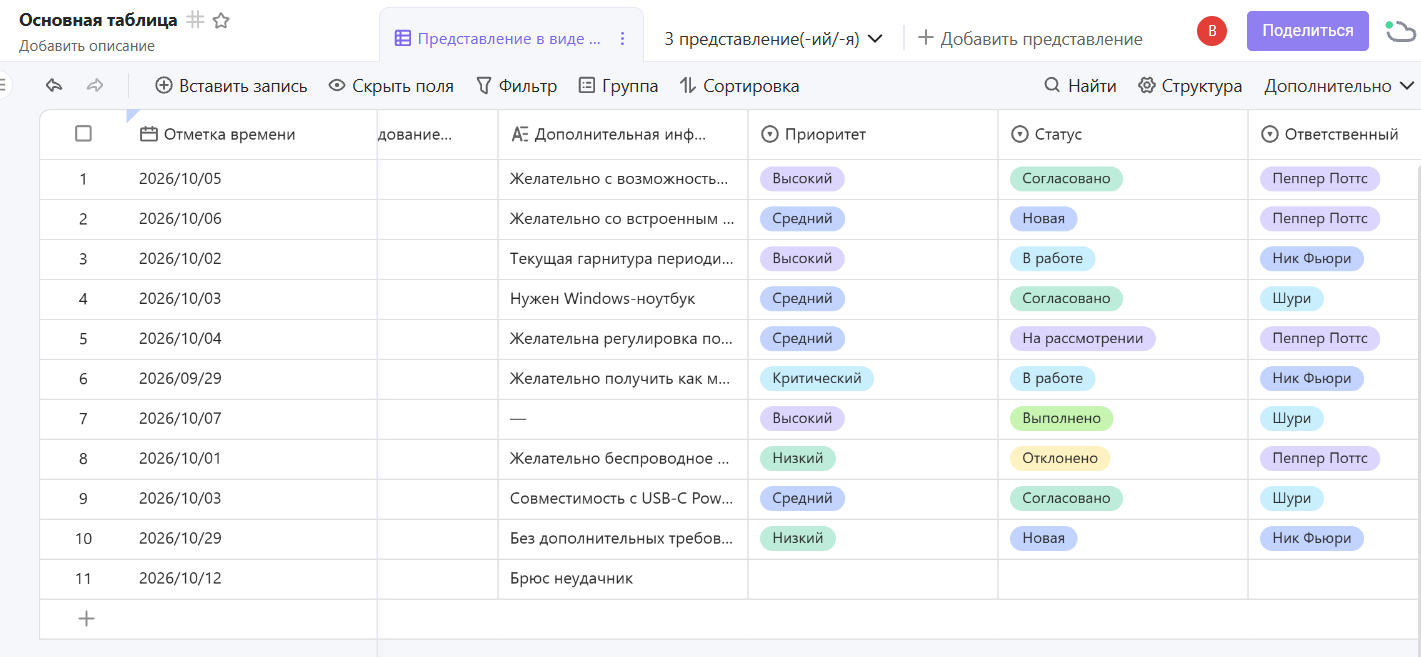Click the hash icon next to Основная таблица
Viewport: 1421px width, 657px height.
(x=196, y=20)
